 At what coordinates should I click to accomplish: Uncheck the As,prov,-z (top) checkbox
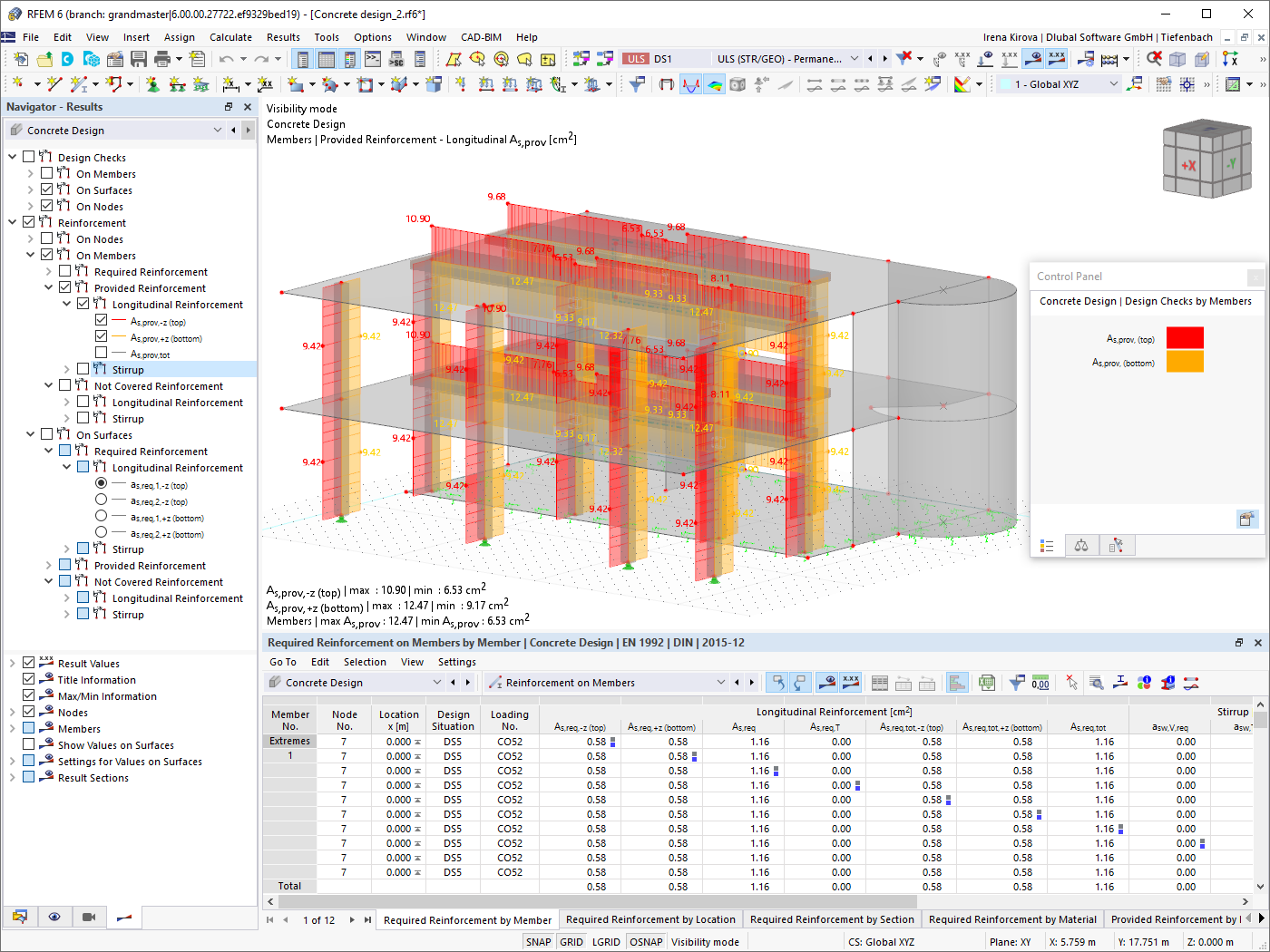coord(102,319)
